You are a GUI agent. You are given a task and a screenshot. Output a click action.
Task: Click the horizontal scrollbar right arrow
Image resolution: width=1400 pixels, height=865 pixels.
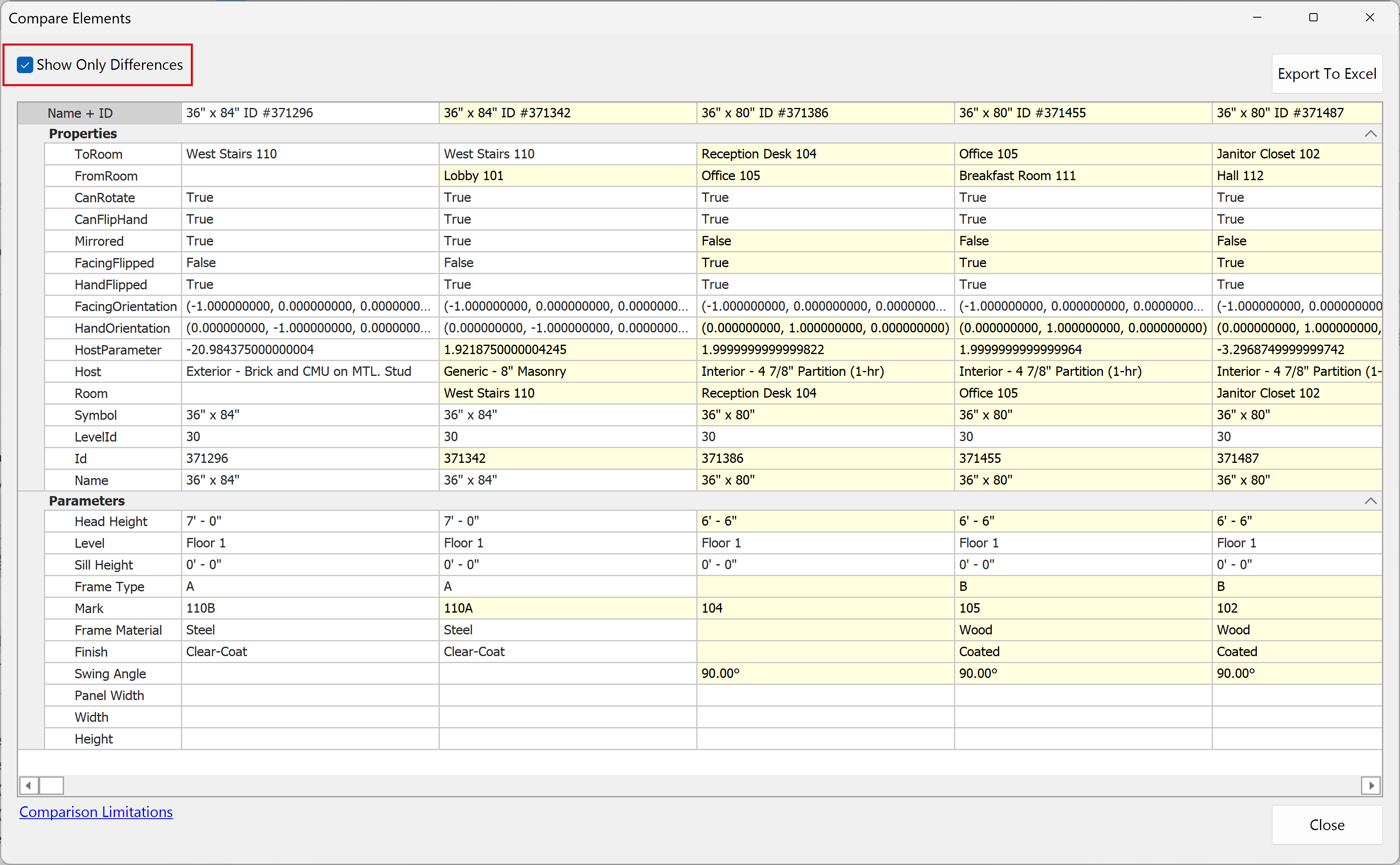click(1371, 785)
